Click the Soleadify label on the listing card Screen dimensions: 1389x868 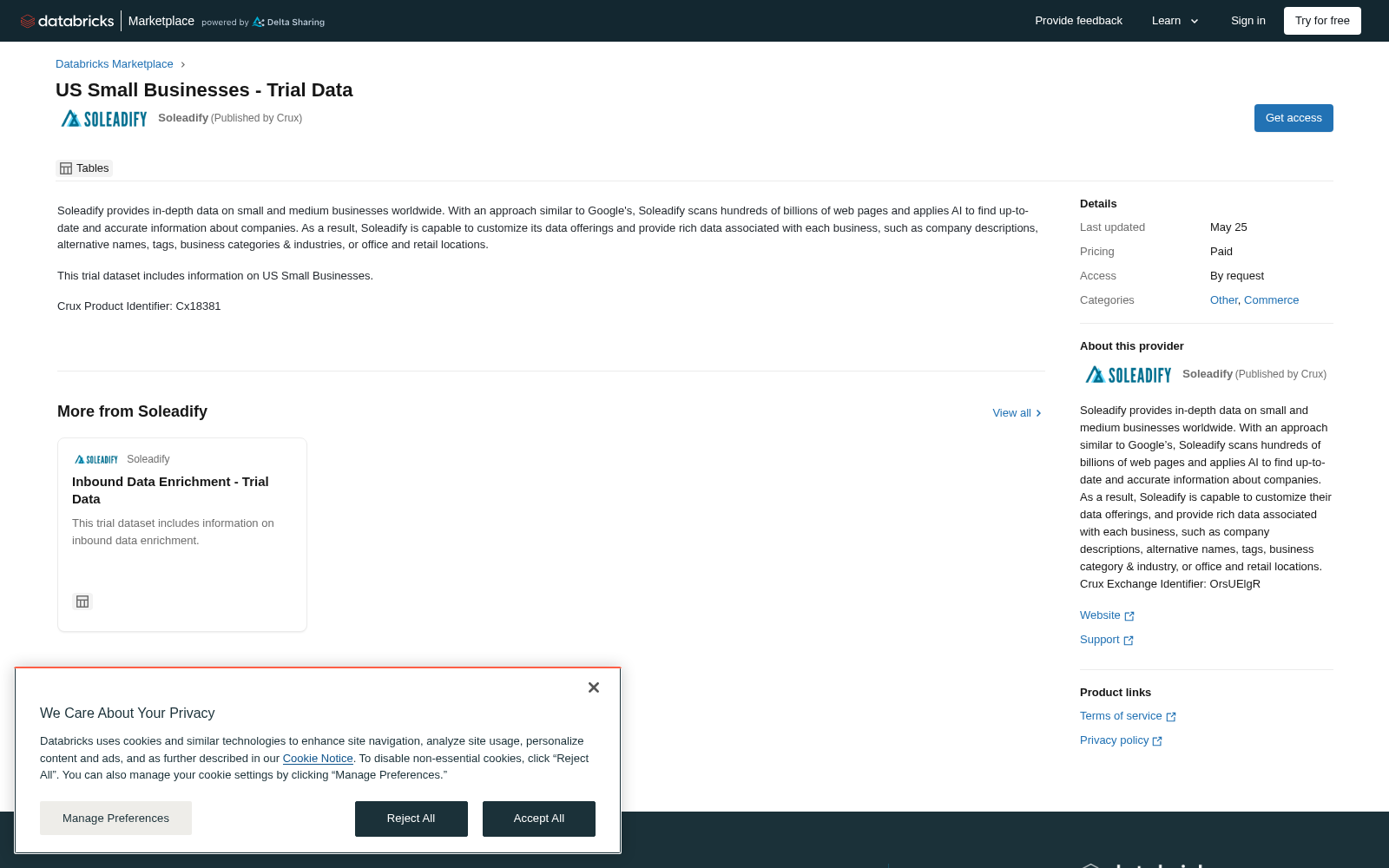tap(148, 459)
